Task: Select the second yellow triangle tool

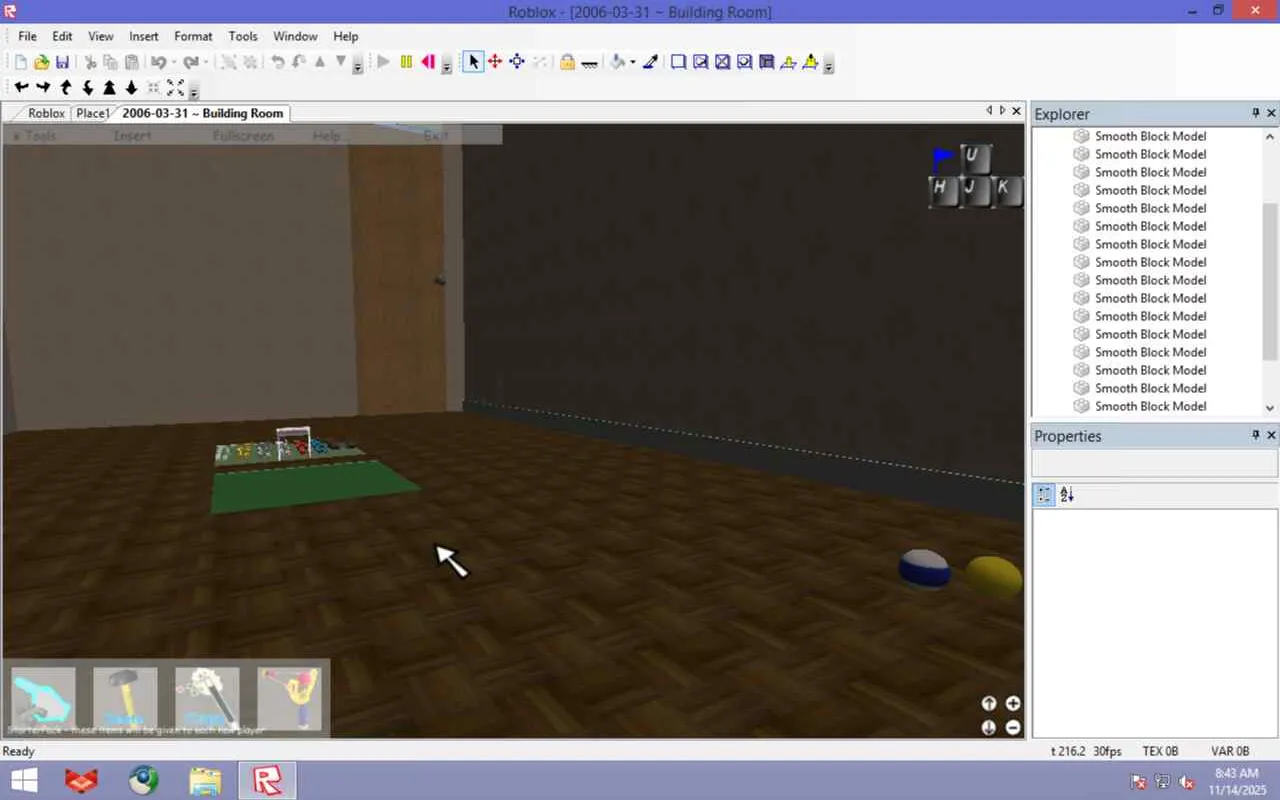Action: click(x=810, y=62)
